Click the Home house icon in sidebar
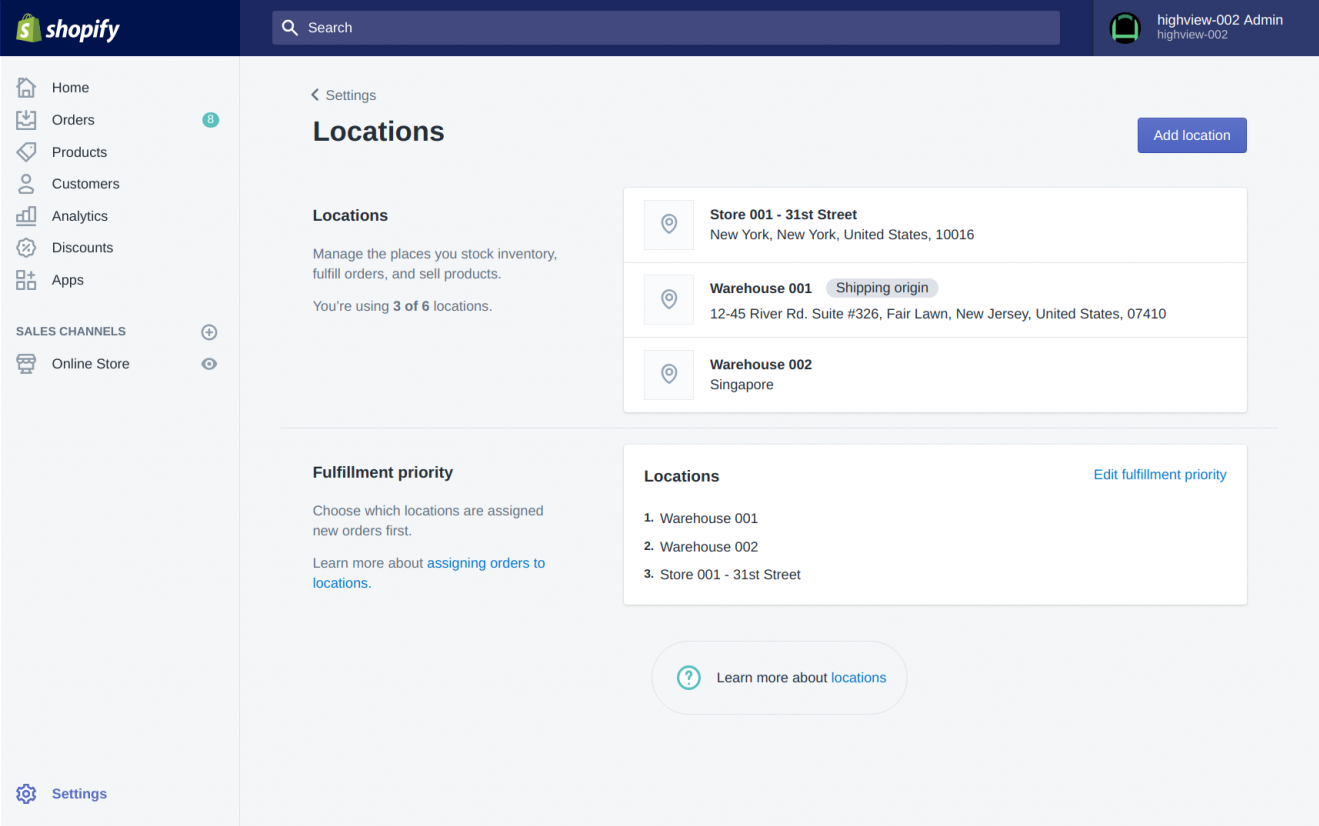1319x826 pixels. [x=26, y=88]
